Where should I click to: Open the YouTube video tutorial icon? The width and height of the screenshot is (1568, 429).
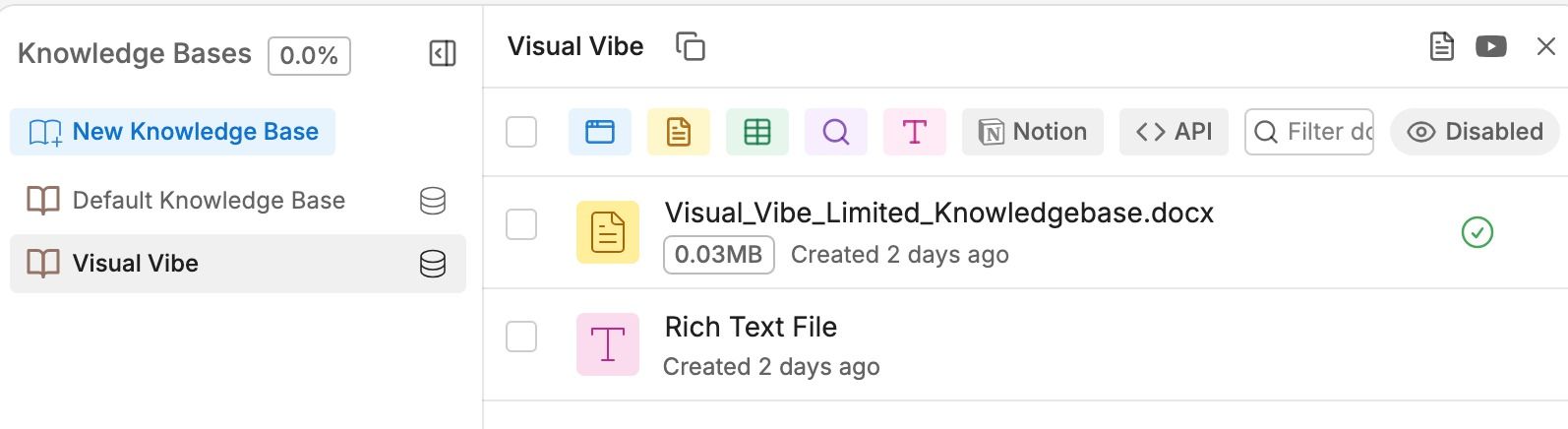(1490, 46)
